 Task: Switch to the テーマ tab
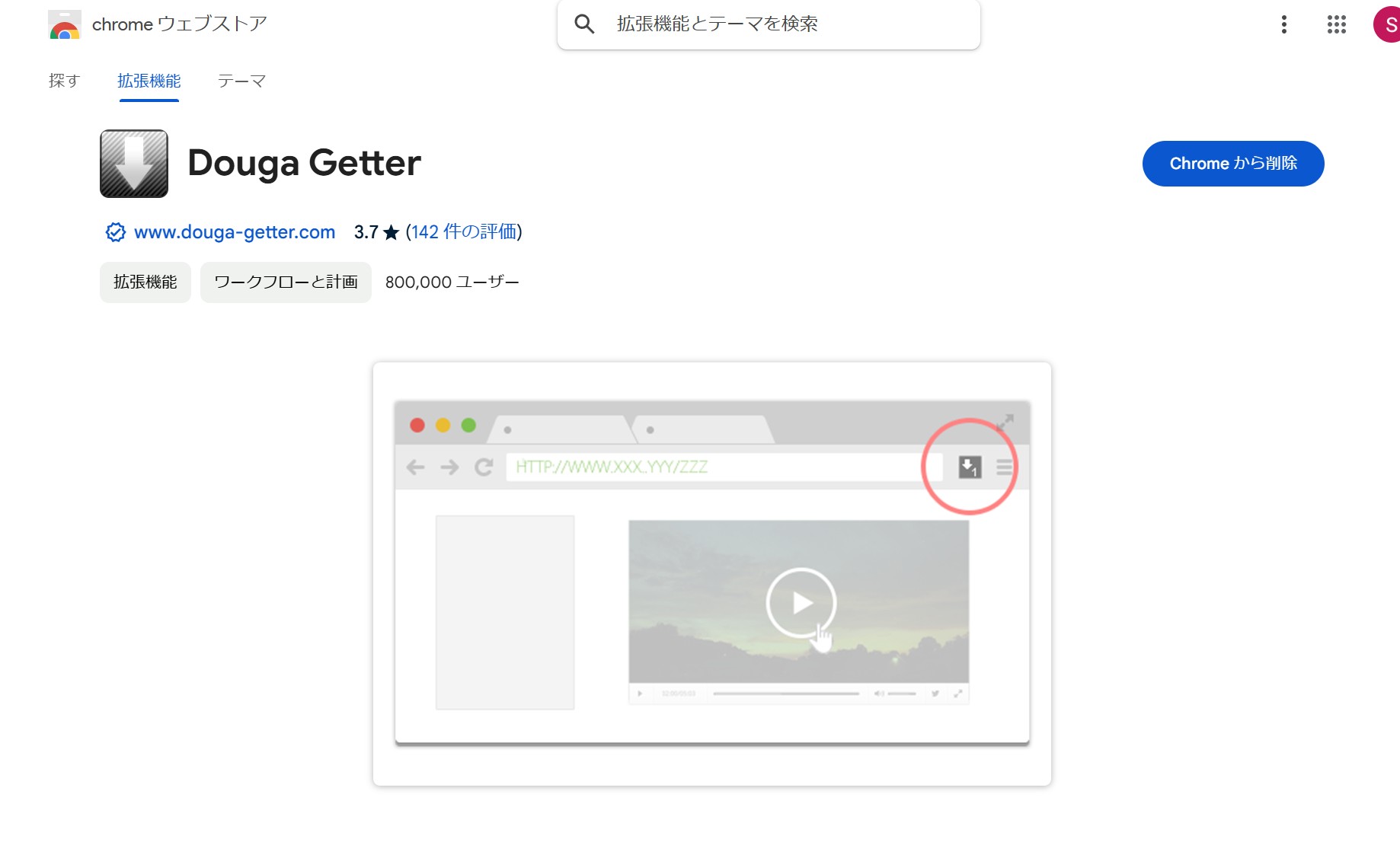pyautogui.click(x=241, y=81)
